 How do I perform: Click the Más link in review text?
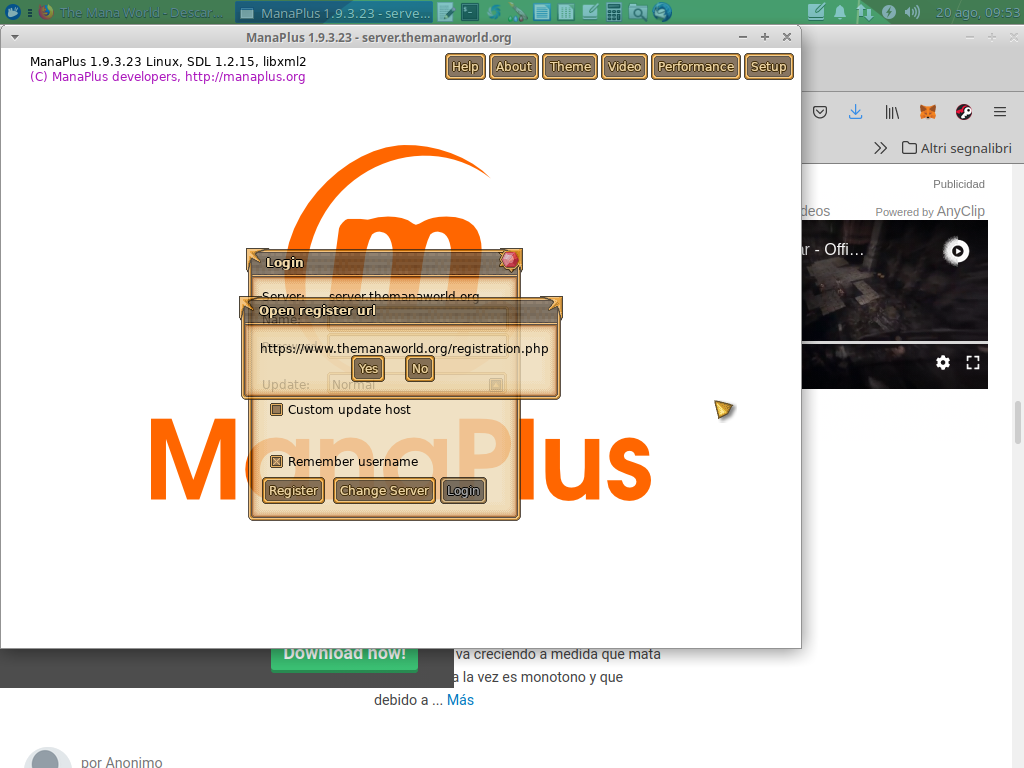click(x=460, y=700)
